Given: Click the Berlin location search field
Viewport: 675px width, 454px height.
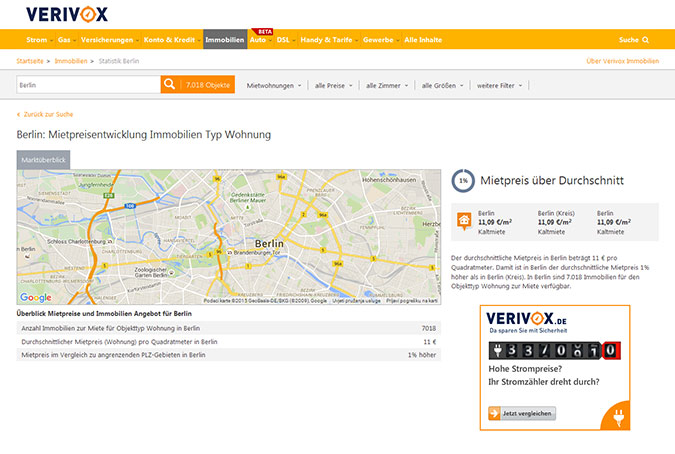Looking at the screenshot, I should point(89,85).
